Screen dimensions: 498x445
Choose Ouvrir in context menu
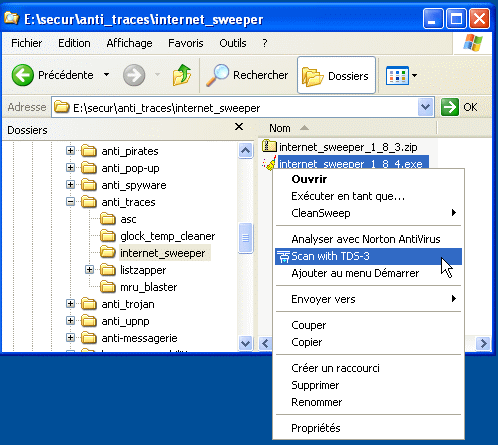[x=368, y=179]
